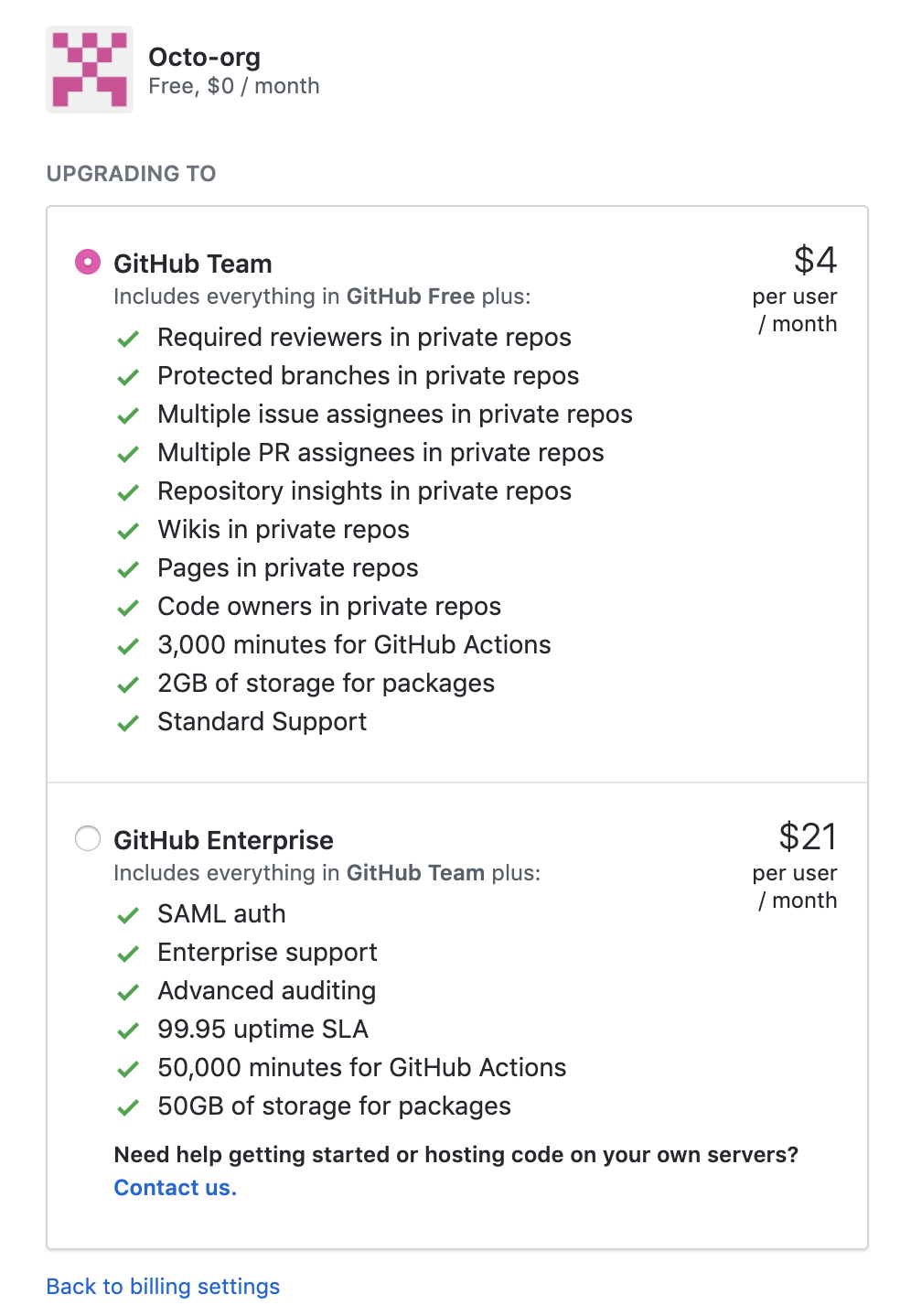
Task: Go back to billing settings
Action: click(x=163, y=1286)
